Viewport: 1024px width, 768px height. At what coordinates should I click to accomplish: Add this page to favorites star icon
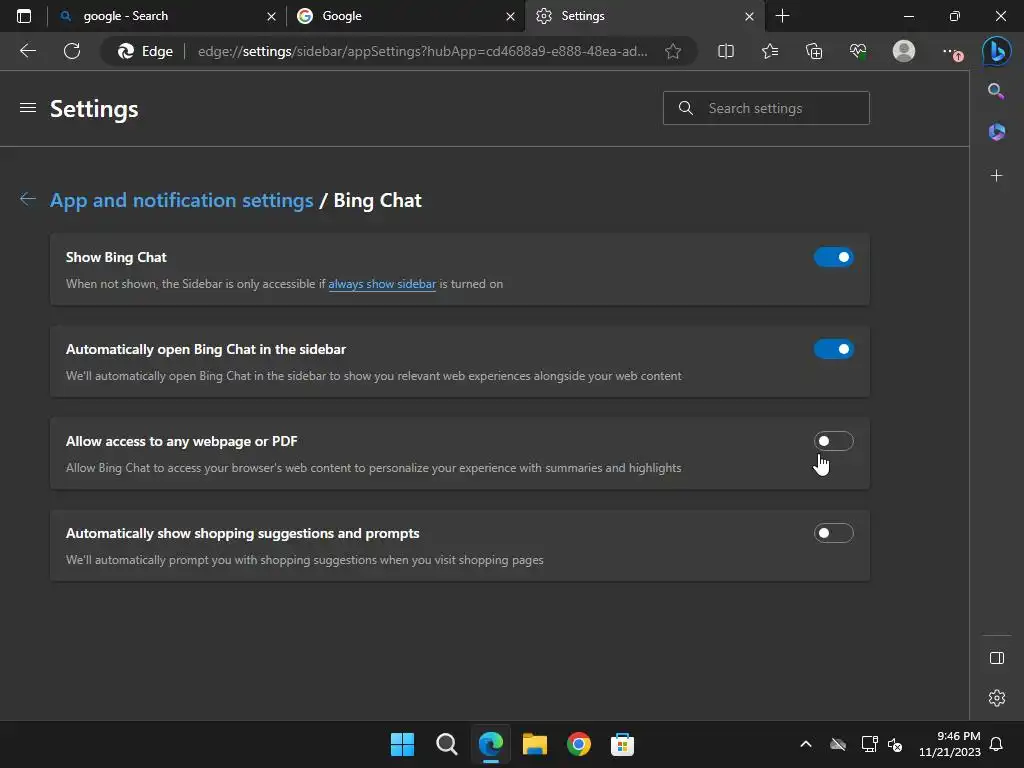(673, 51)
